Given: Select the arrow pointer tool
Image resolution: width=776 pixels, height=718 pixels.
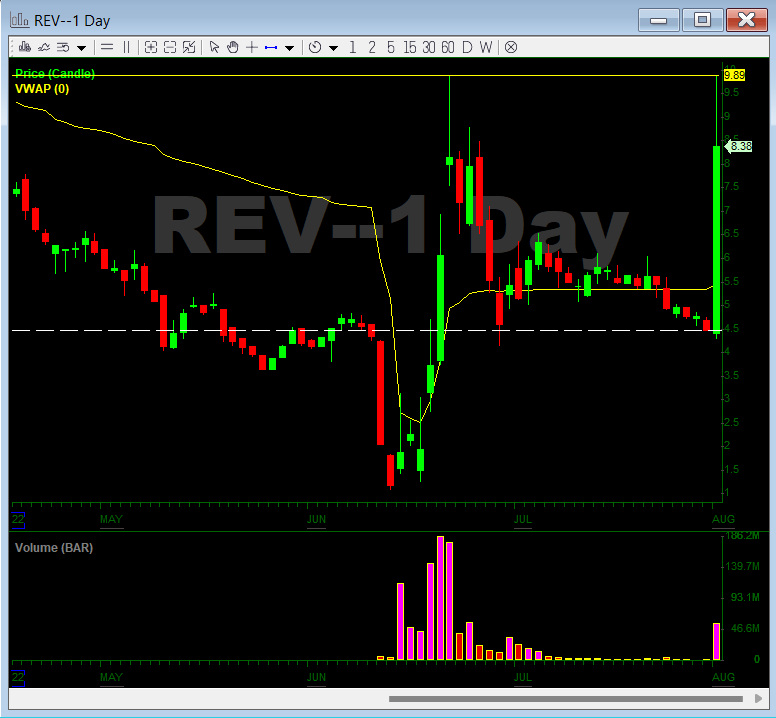Looking at the screenshot, I should [214, 48].
